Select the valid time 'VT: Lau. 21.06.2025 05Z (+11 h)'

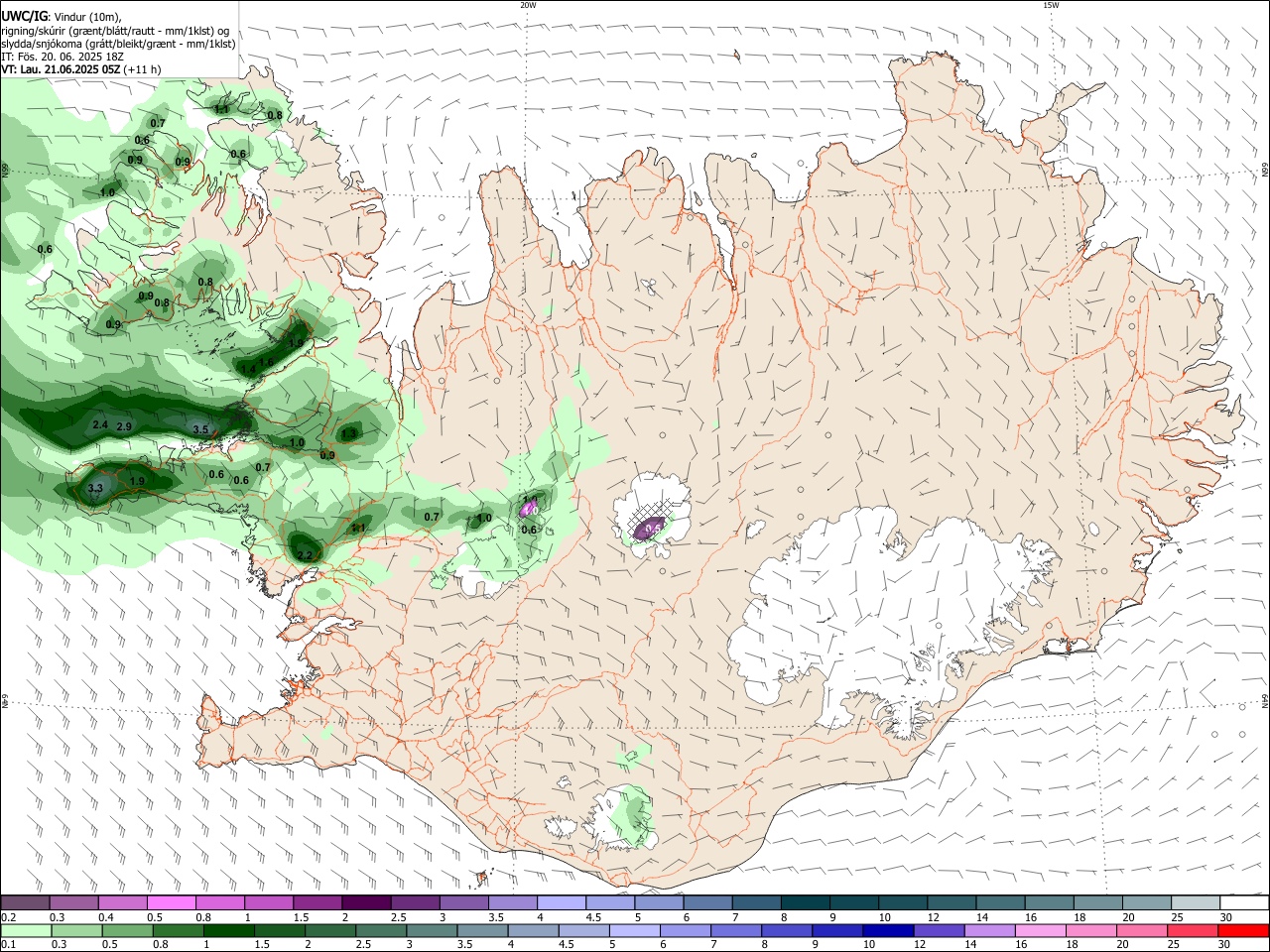tap(80, 69)
